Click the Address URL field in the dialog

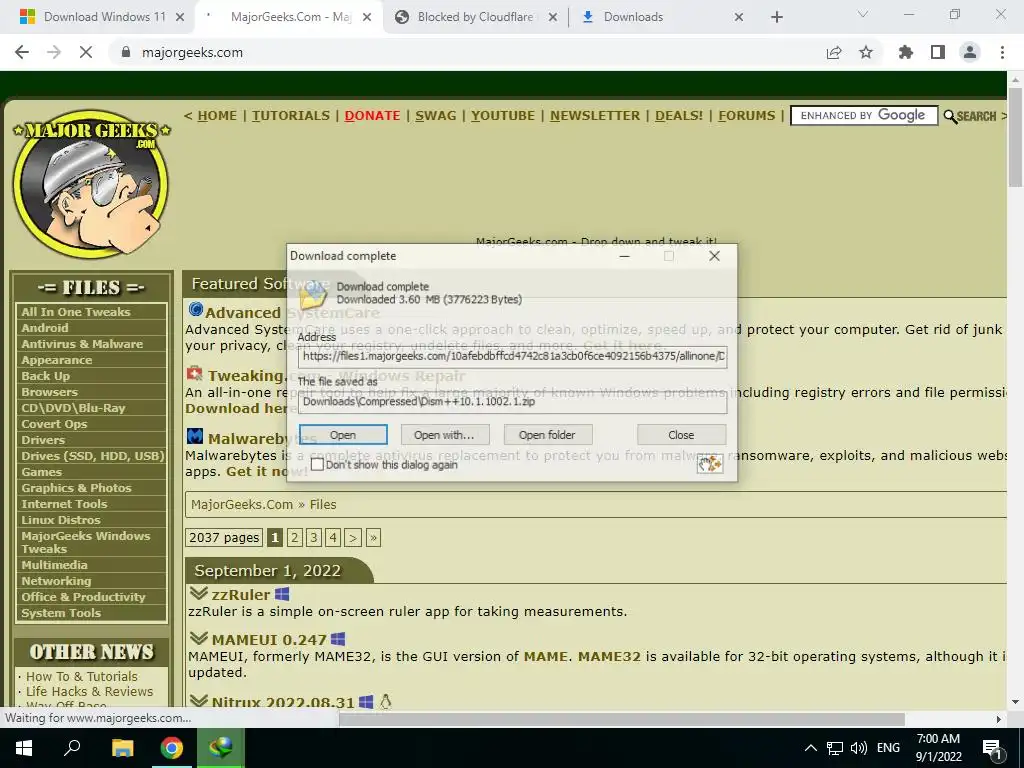pos(513,357)
